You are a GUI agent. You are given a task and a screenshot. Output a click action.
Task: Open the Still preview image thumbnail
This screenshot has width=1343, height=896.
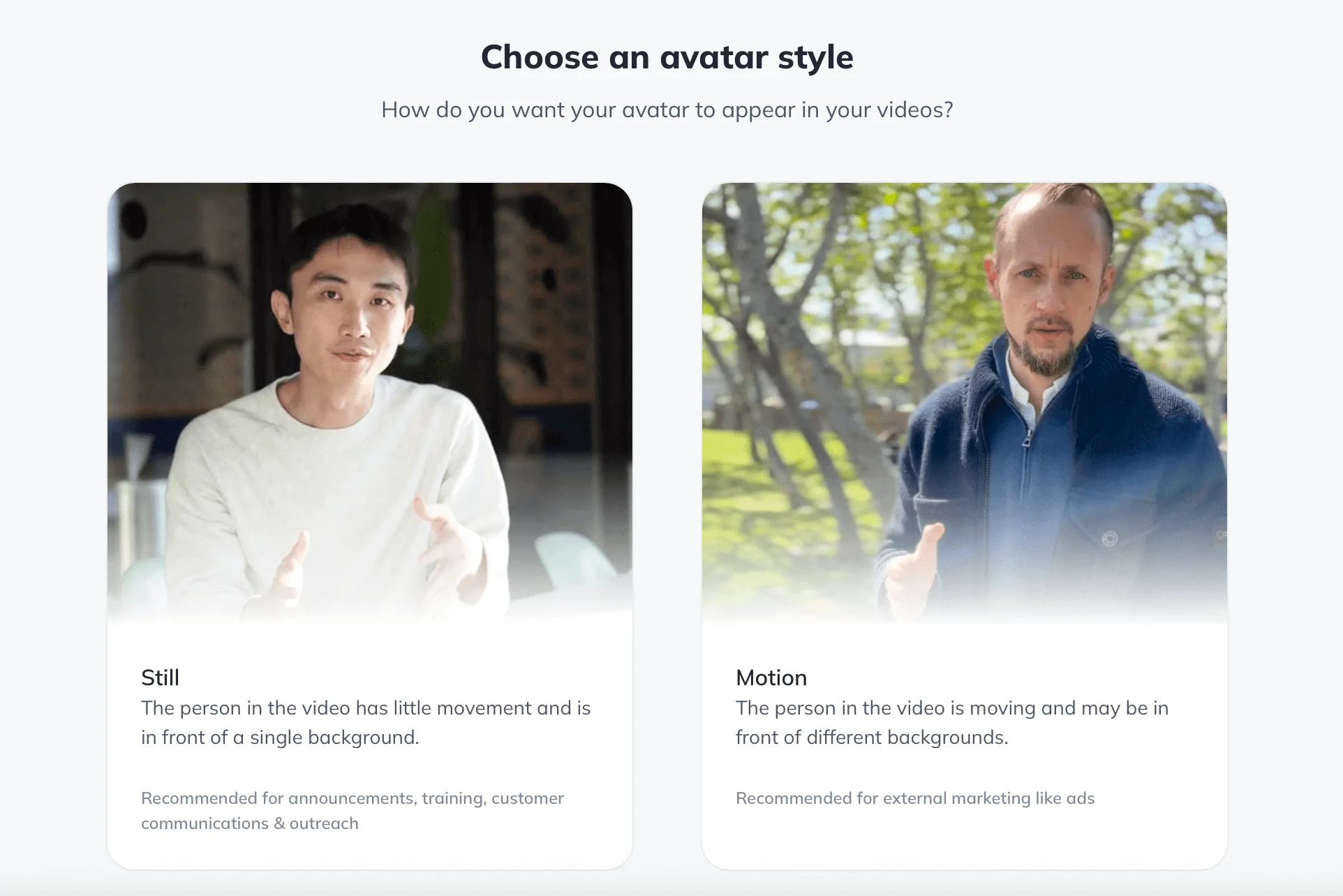click(370, 403)
